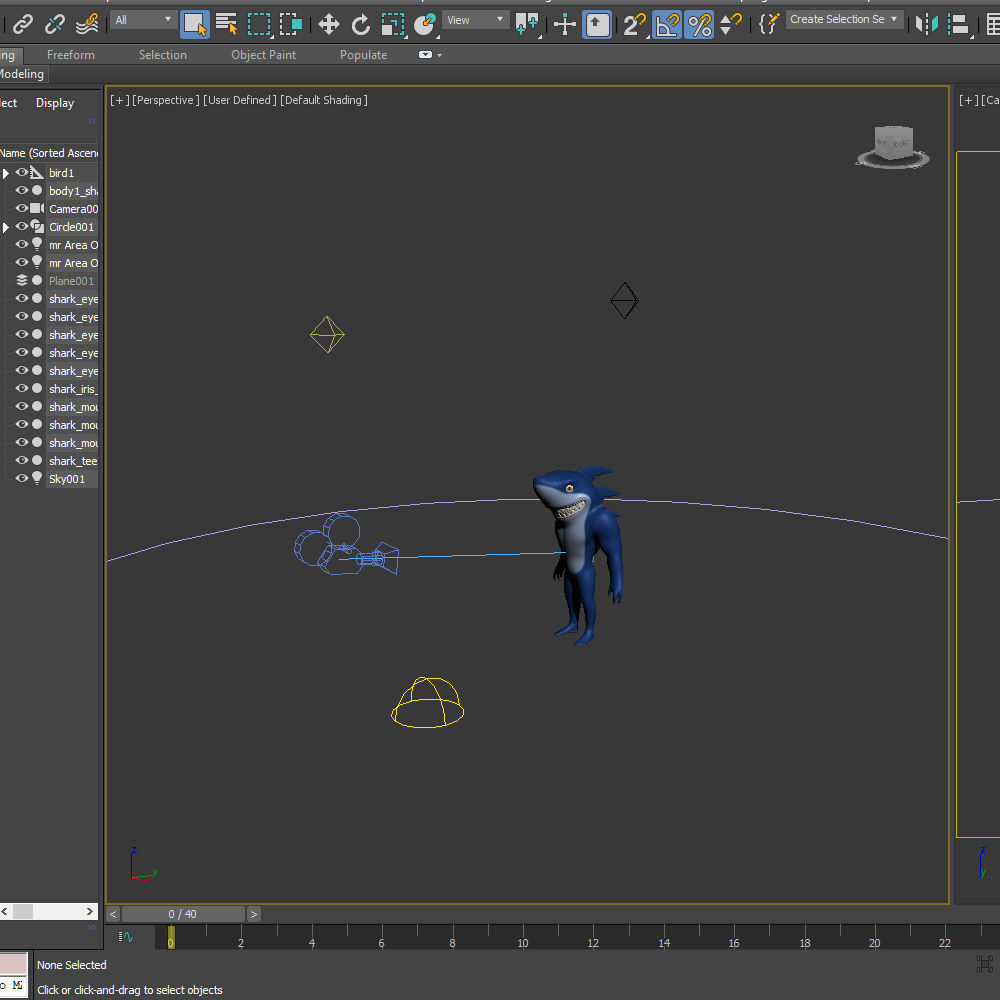Select the Unlink Selection tool
The width and height of the screenshot is (1000, 1000).
click(x=54, y=24)
